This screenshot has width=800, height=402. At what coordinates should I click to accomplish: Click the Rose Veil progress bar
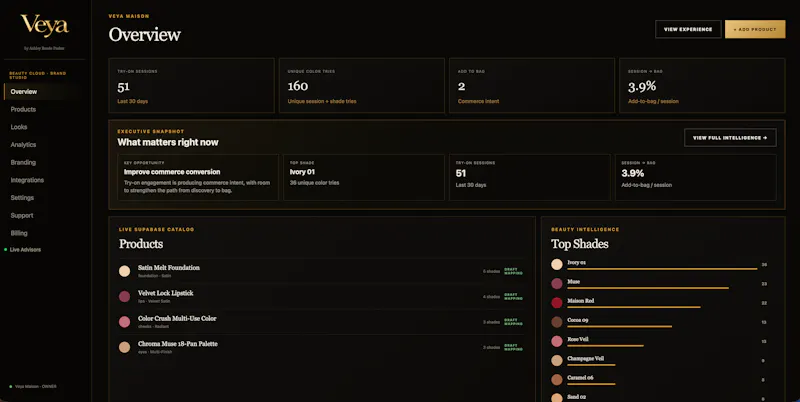605,345
